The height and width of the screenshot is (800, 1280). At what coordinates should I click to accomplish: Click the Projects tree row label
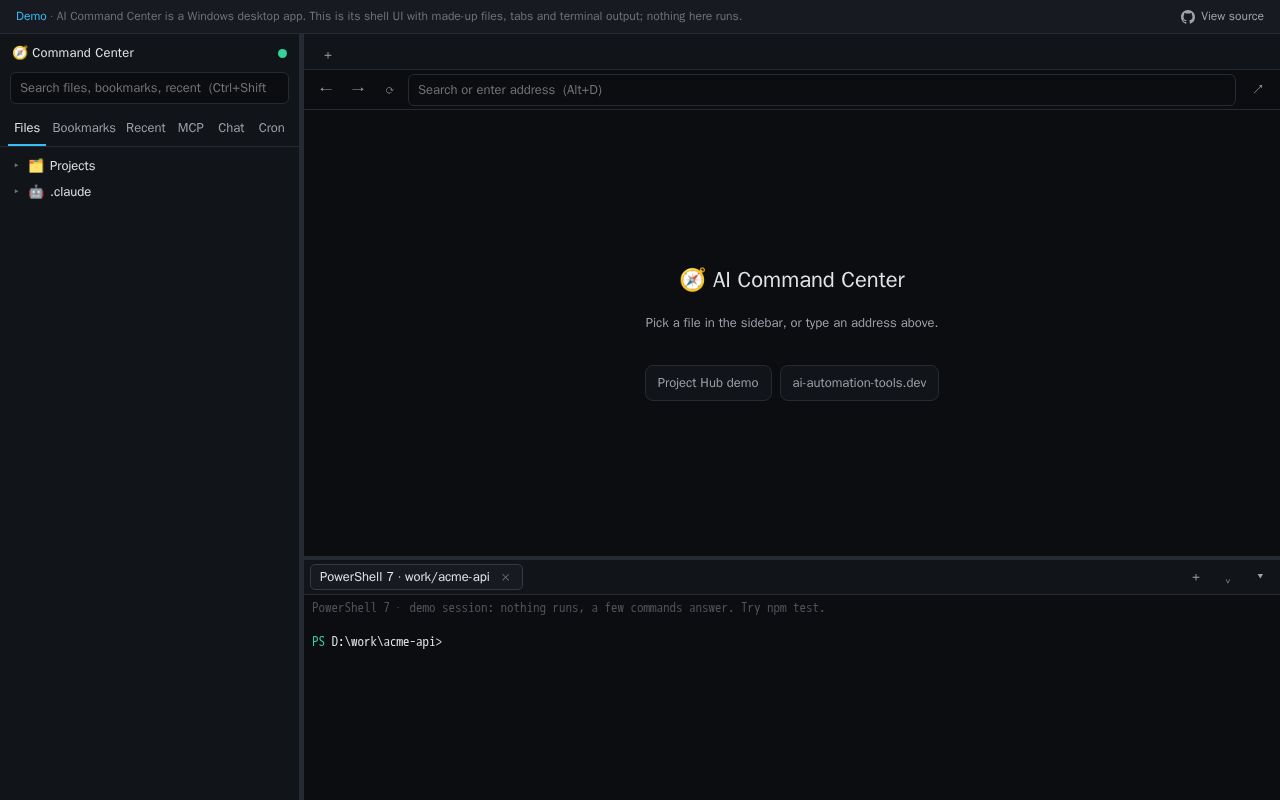point(72,166)
